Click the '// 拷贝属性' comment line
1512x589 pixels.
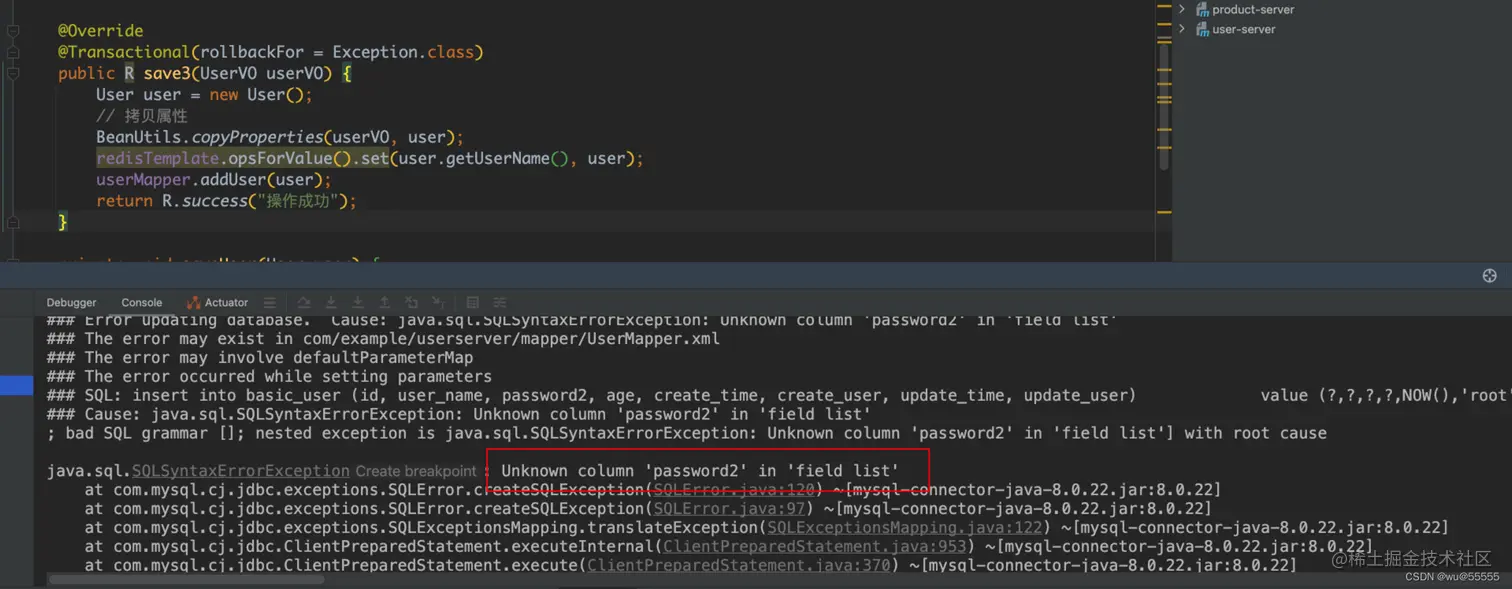[x=142, y=116]
